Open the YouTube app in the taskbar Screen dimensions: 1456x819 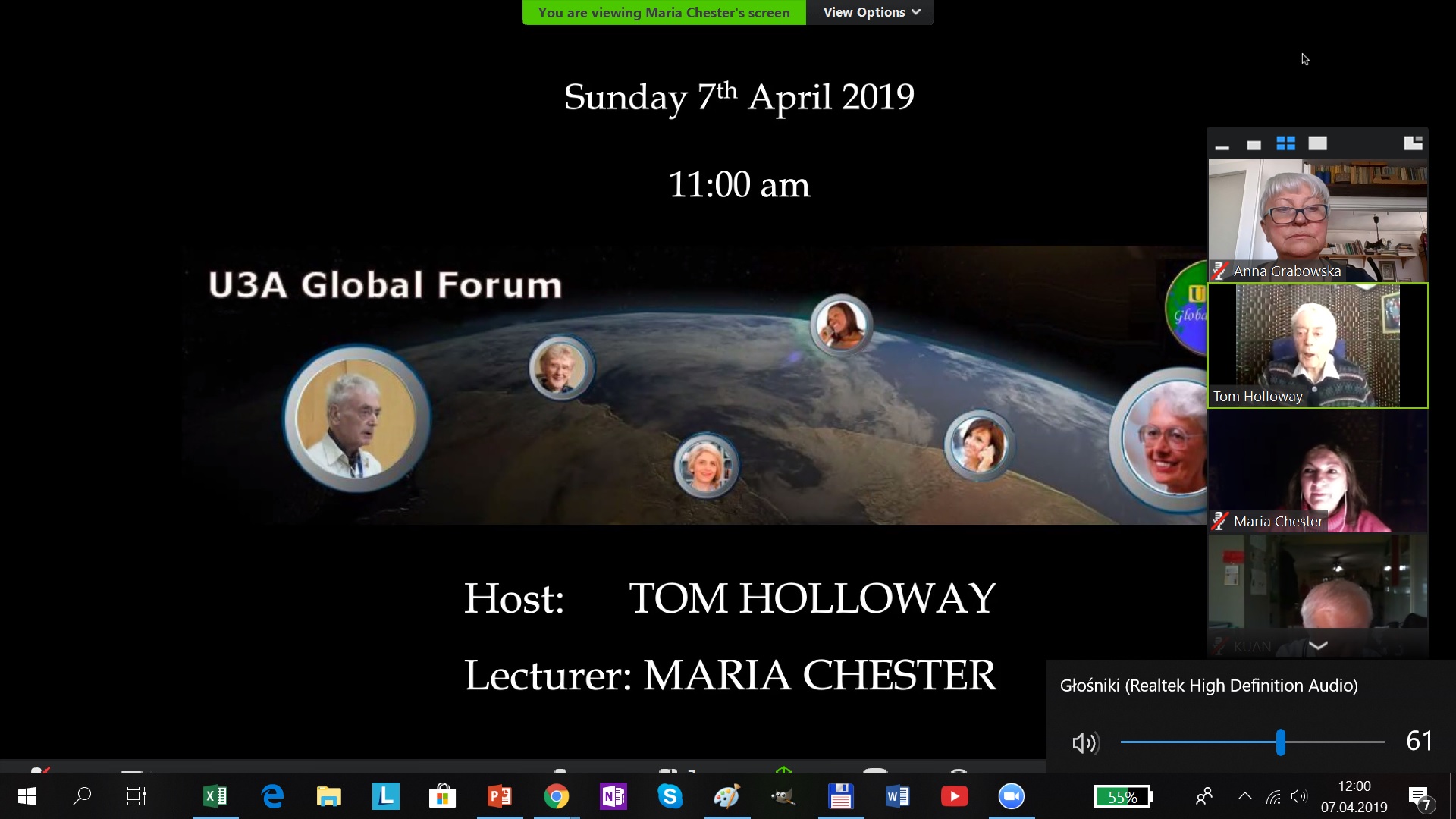point(955,796)
